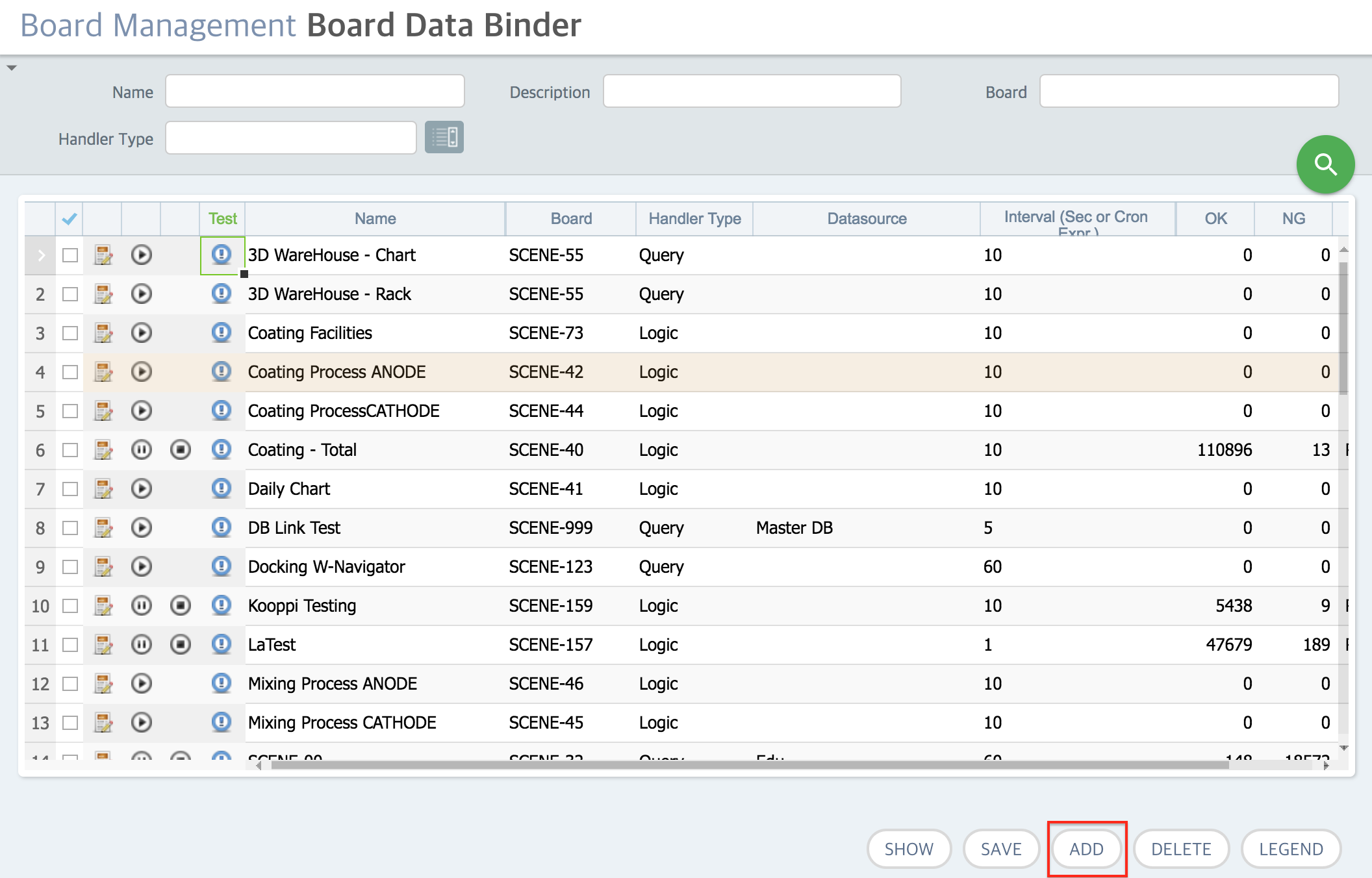Sort by the Handler Type column header
1372x878 pixels.
[694, 219]
